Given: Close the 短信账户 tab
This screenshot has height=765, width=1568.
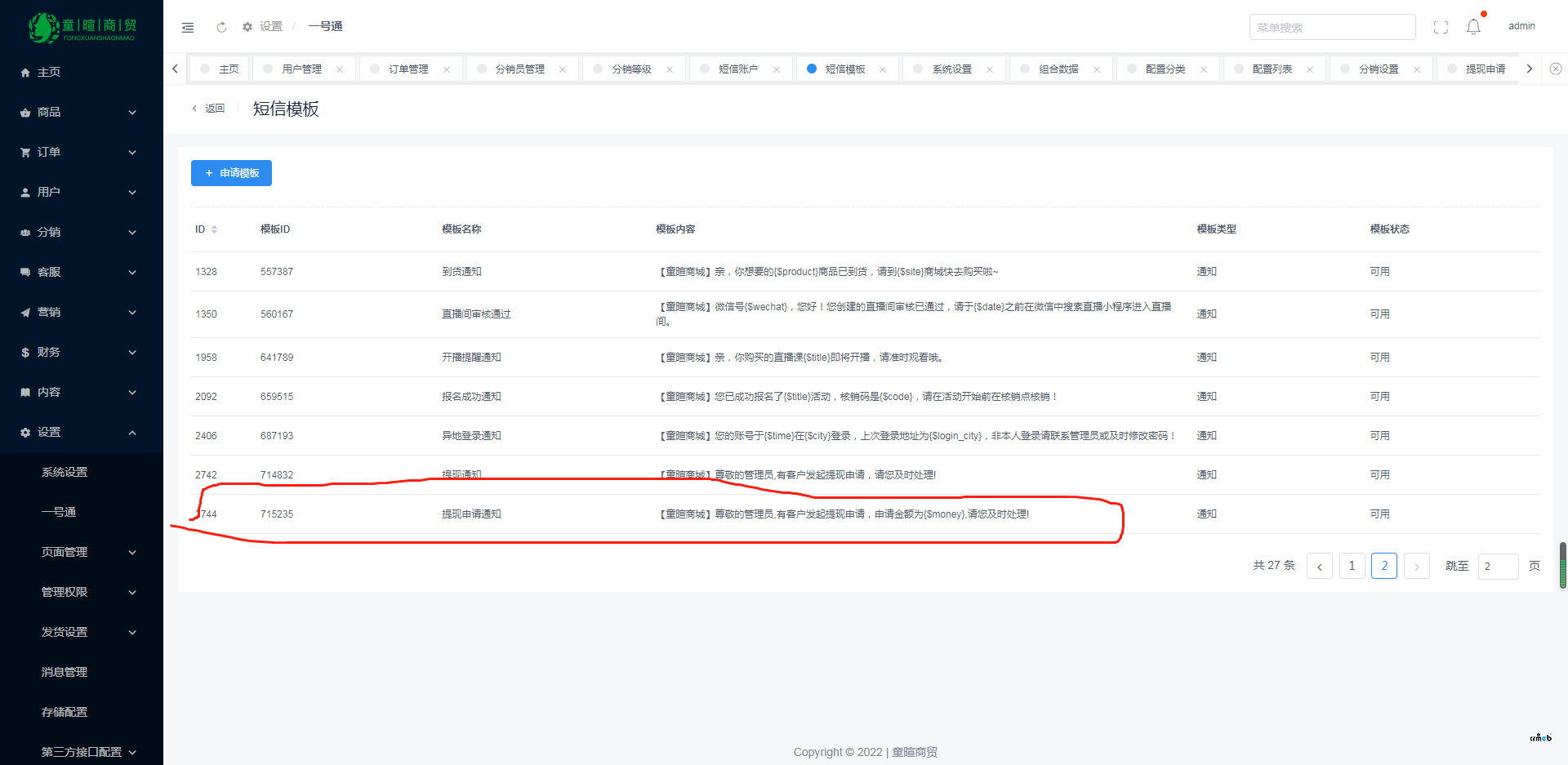Looking at the screenshot, I should (777, 69).
